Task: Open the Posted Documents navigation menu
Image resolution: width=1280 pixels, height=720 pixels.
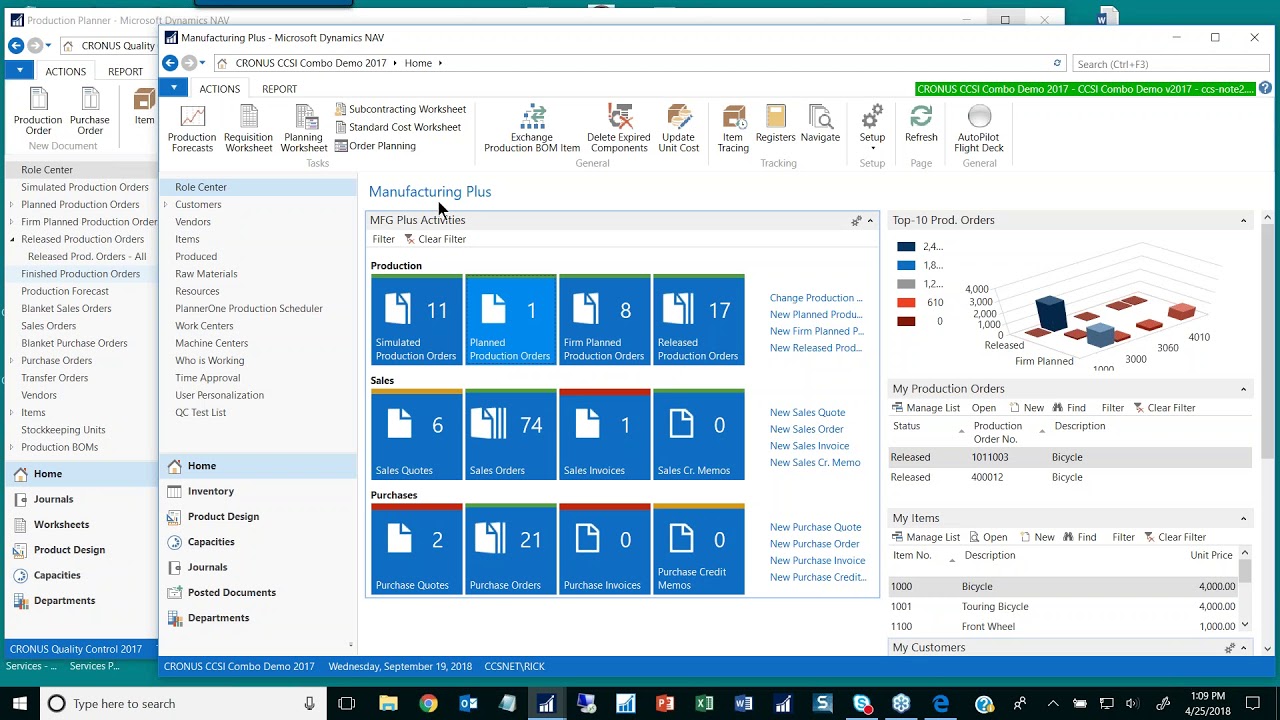Action: [x=231, y=592]
